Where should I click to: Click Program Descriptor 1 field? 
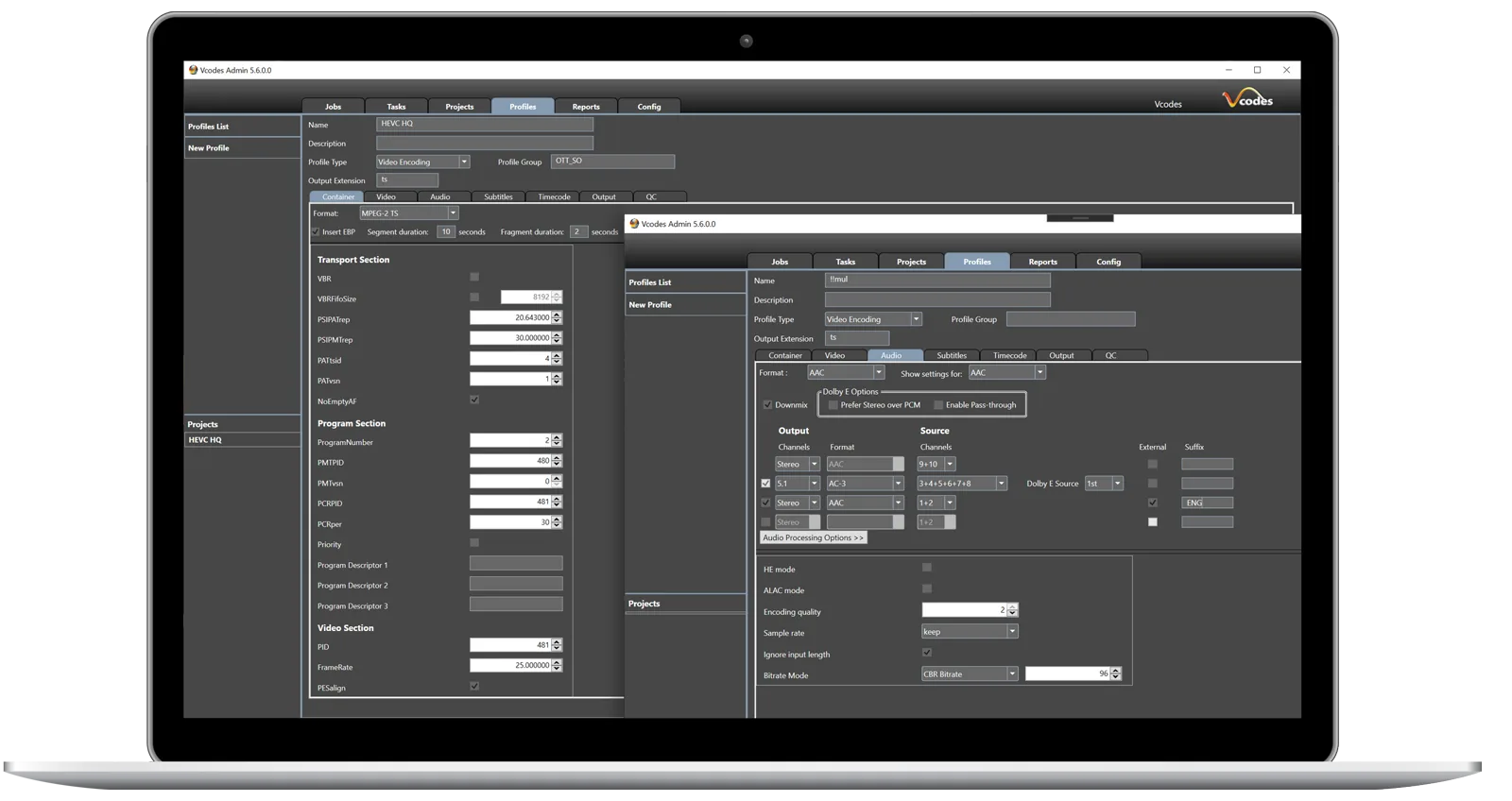coord(516,563)
